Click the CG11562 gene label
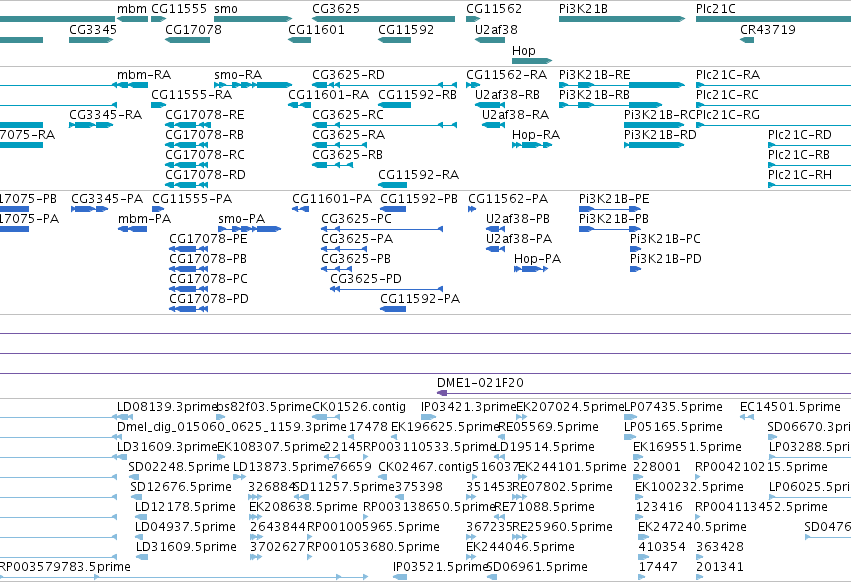 (x=494, y=9)
